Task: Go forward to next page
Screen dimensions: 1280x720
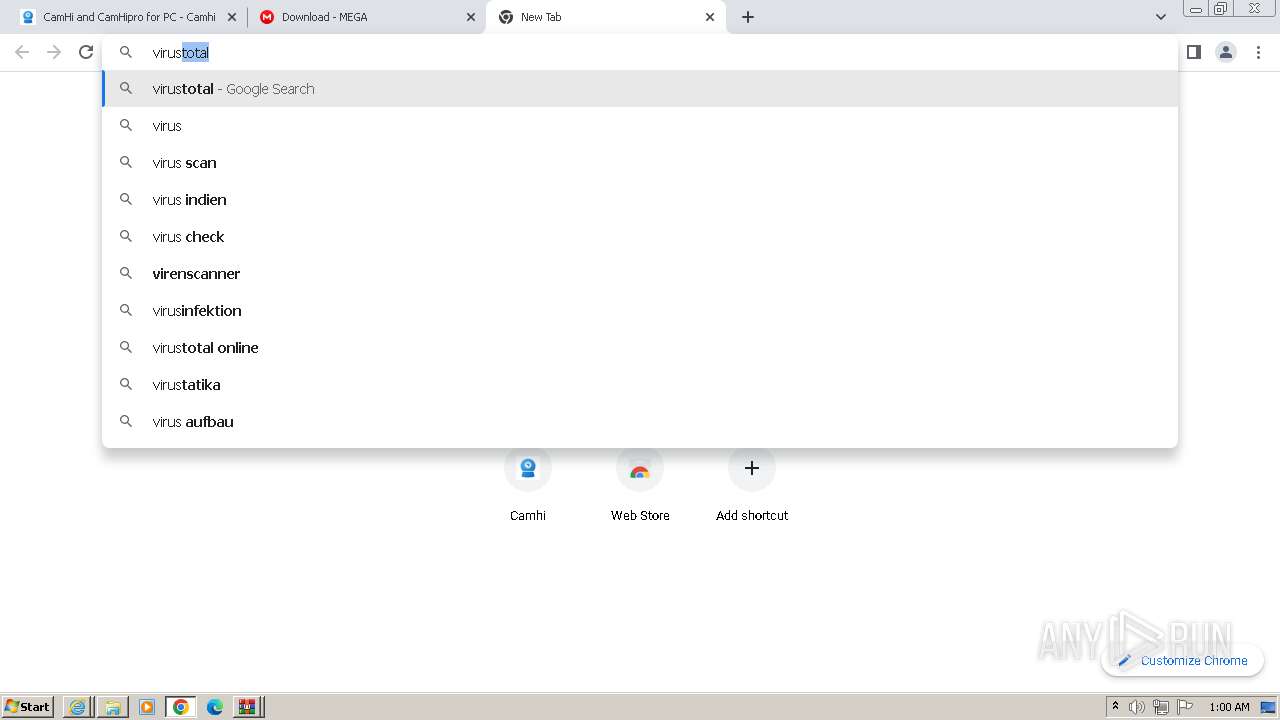Action: pos(54,52)
